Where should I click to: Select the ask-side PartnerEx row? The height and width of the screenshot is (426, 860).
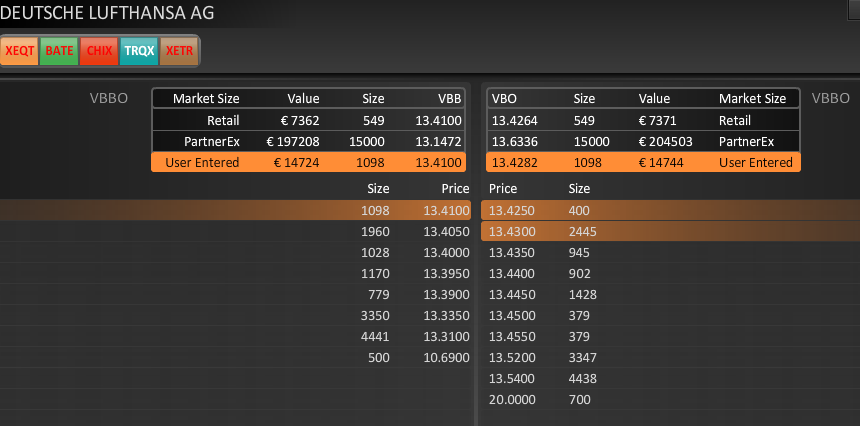click(643, 141)
